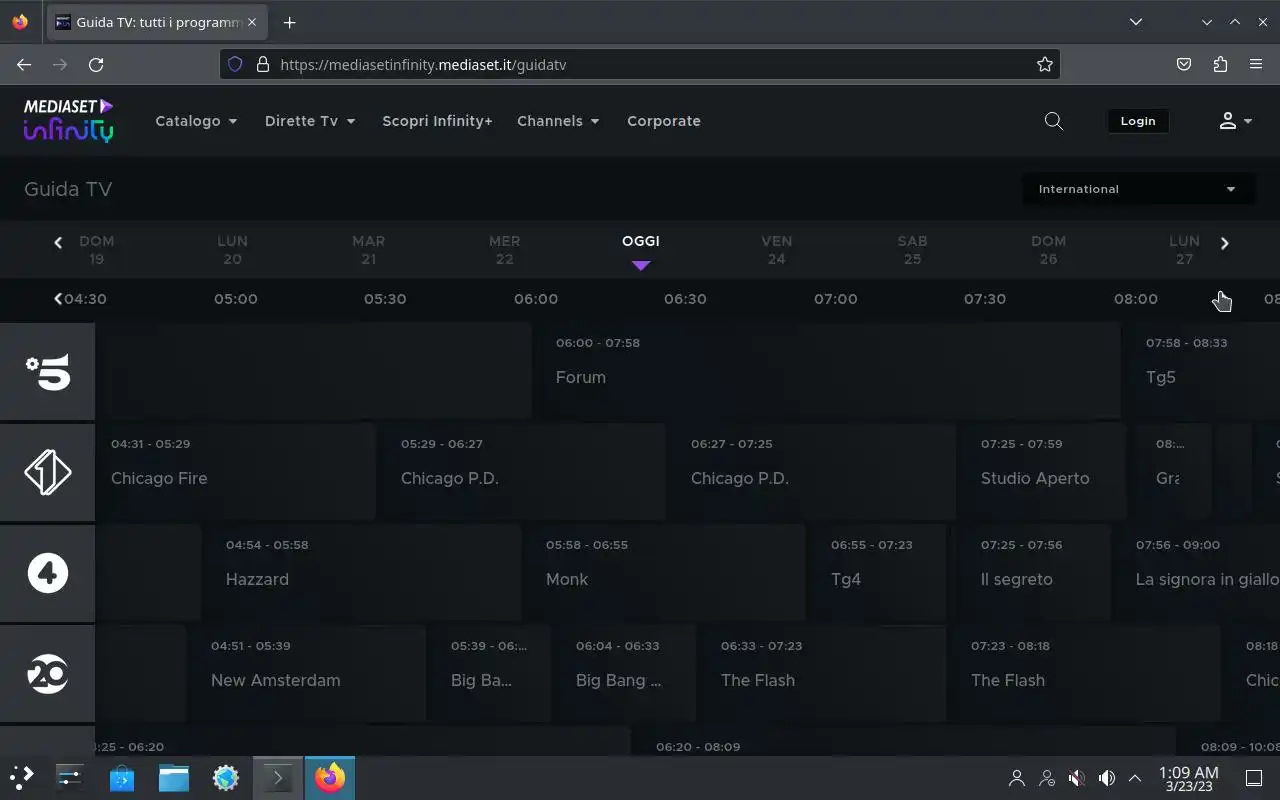Go to previous days with left arrow
1280x800 pixels.
pos(58,242)
